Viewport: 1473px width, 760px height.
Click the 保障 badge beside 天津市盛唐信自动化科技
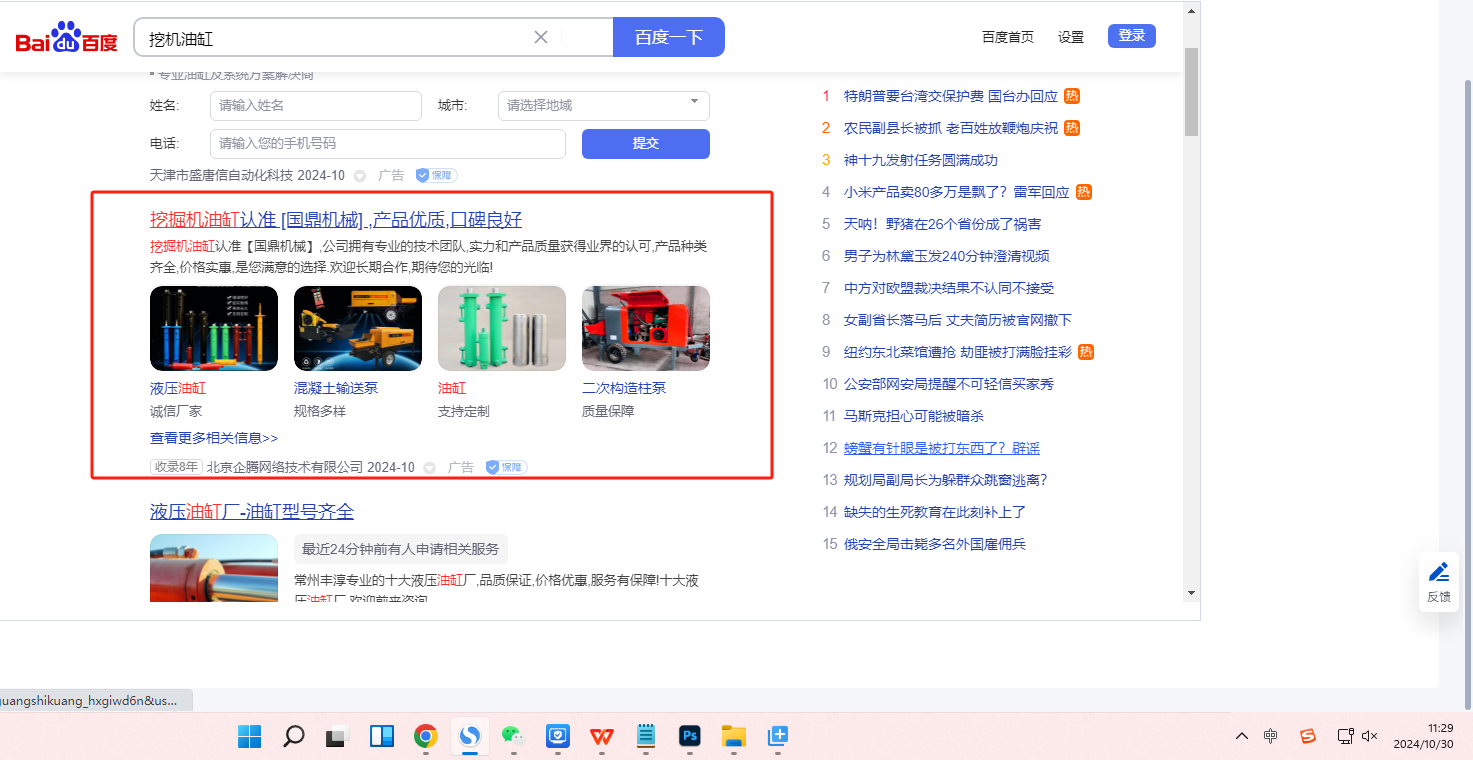(436, 175)
